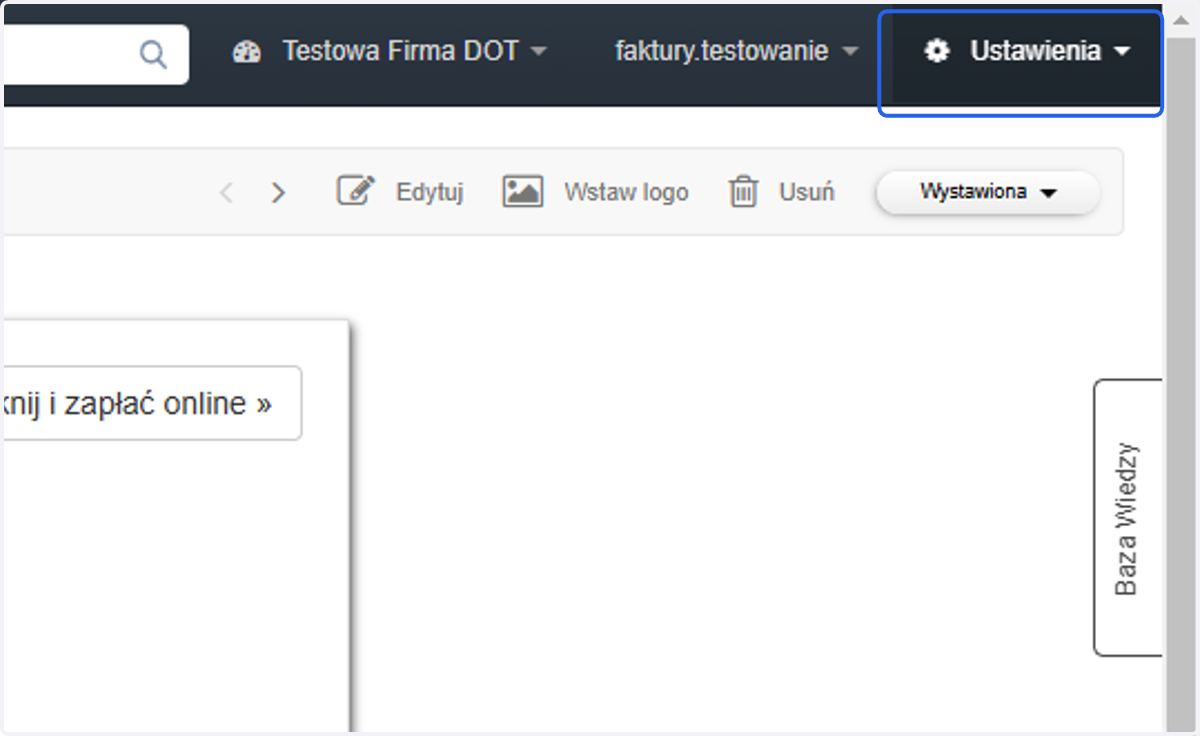Click the Wstaw logo image icon
Image resolution: width=1200 pixels, height=736 pixels.
pos(522,191)
